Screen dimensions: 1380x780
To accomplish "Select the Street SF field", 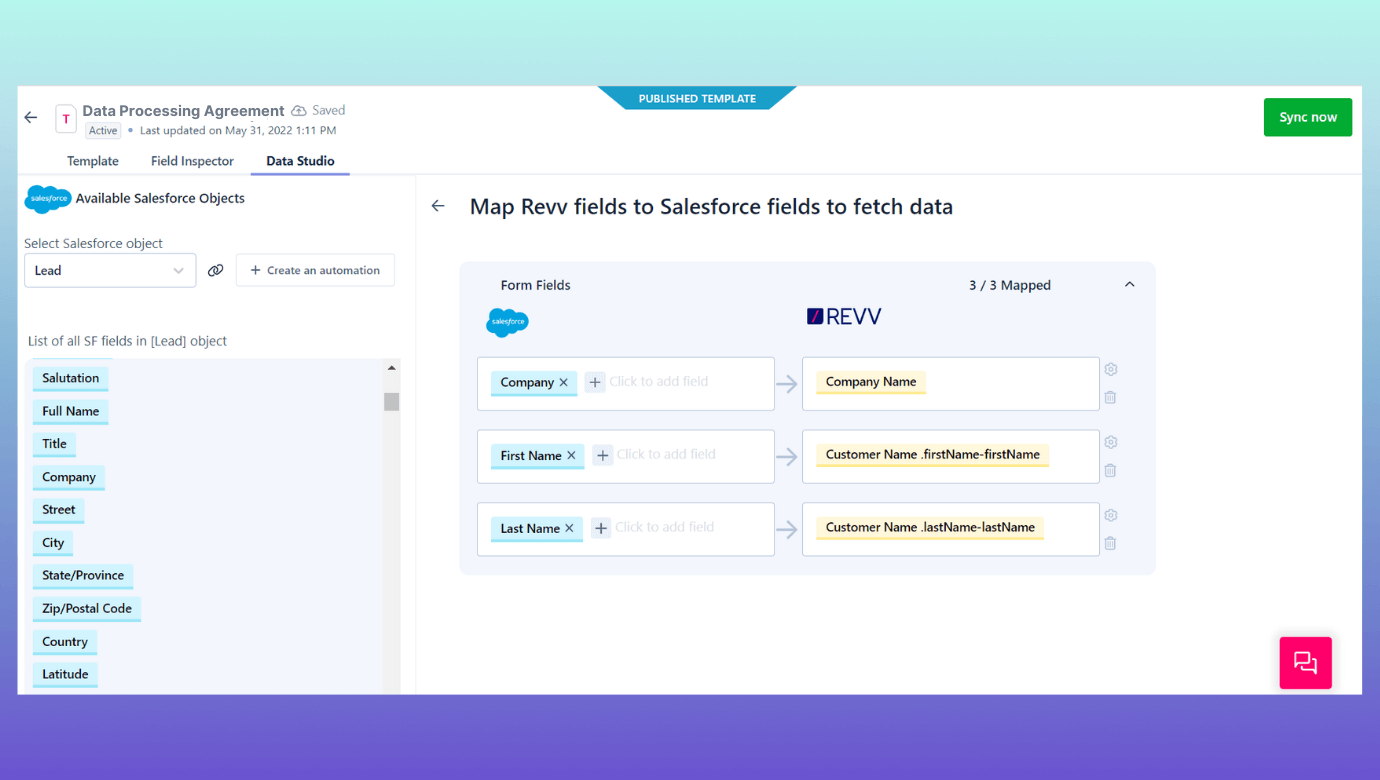I will point(58,510).
